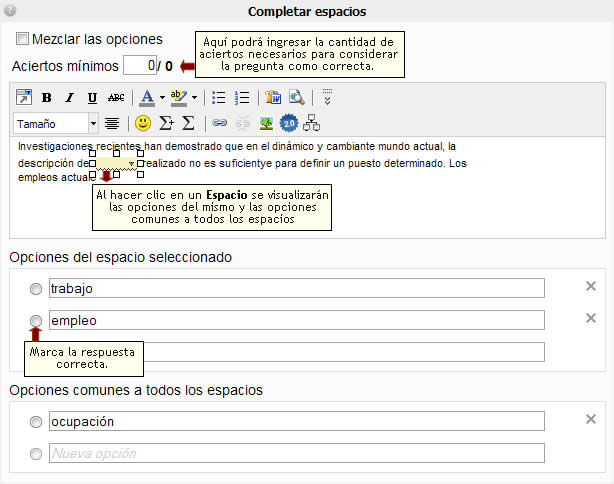Click the Paste from Word icon

(x=273, y=97)
